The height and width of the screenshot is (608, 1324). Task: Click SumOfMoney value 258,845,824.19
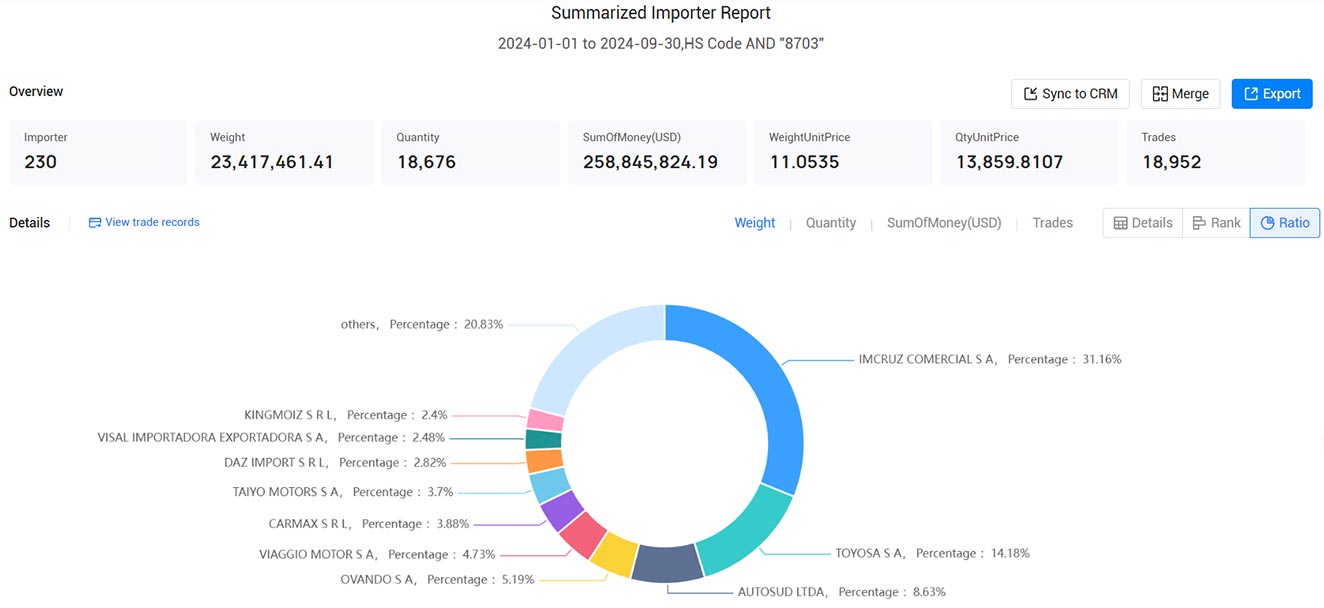[x=651, y=161]
